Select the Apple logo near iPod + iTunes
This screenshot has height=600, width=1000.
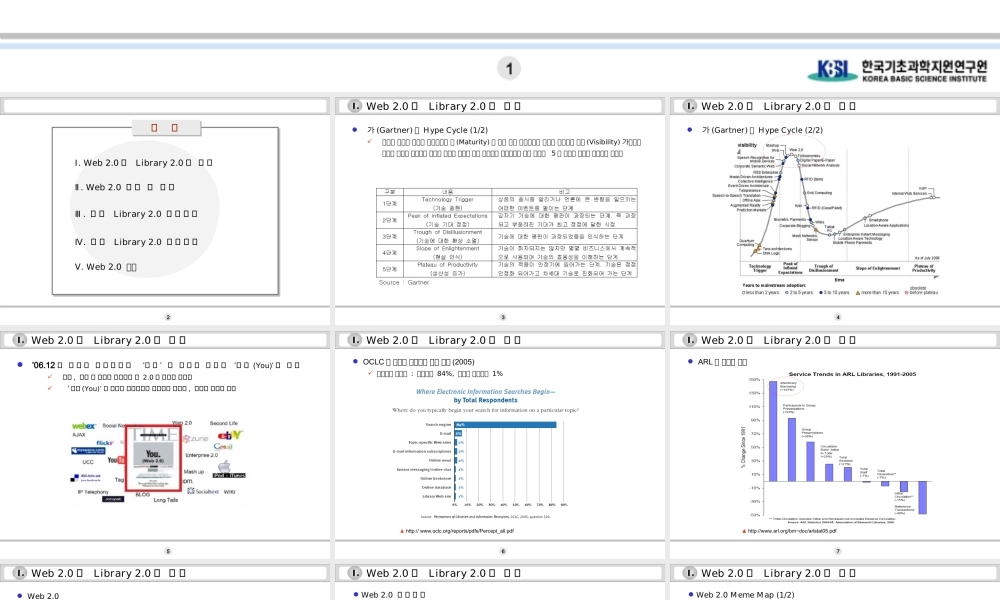pos(224,464)
